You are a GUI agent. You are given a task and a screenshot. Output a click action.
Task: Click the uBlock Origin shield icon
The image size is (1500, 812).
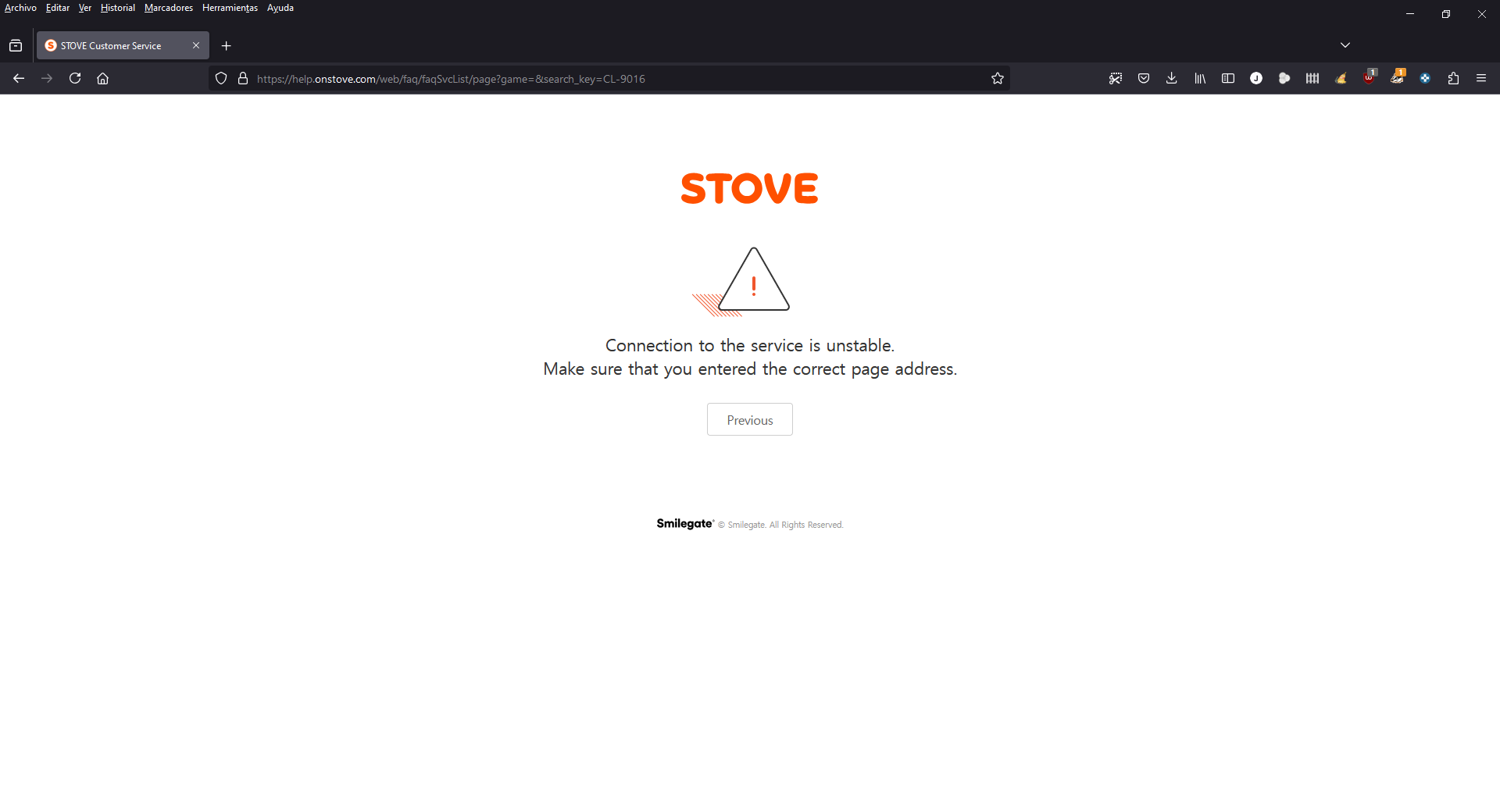click(x=1369, y=78)
